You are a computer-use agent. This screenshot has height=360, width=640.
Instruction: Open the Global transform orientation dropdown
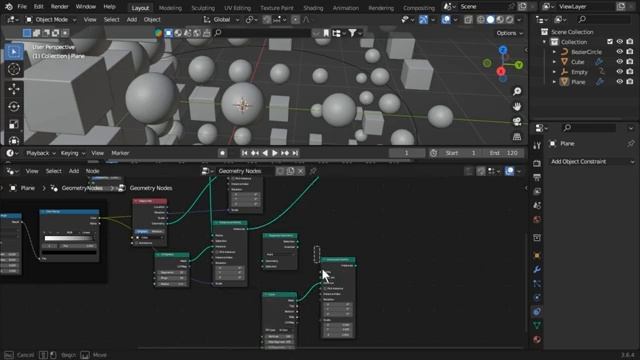tap(221, 20)
